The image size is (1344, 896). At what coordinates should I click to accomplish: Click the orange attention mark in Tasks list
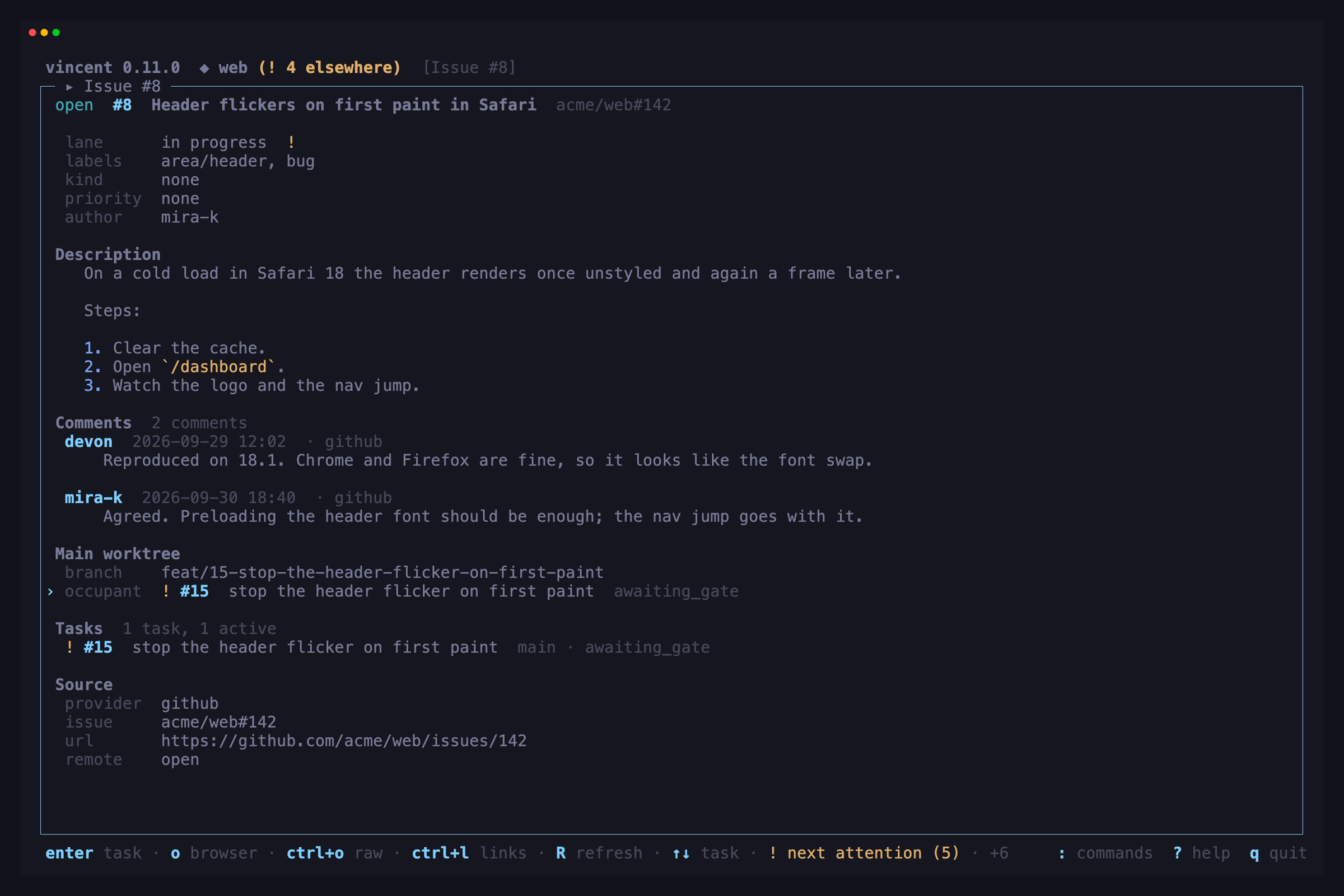click(69, 647)
